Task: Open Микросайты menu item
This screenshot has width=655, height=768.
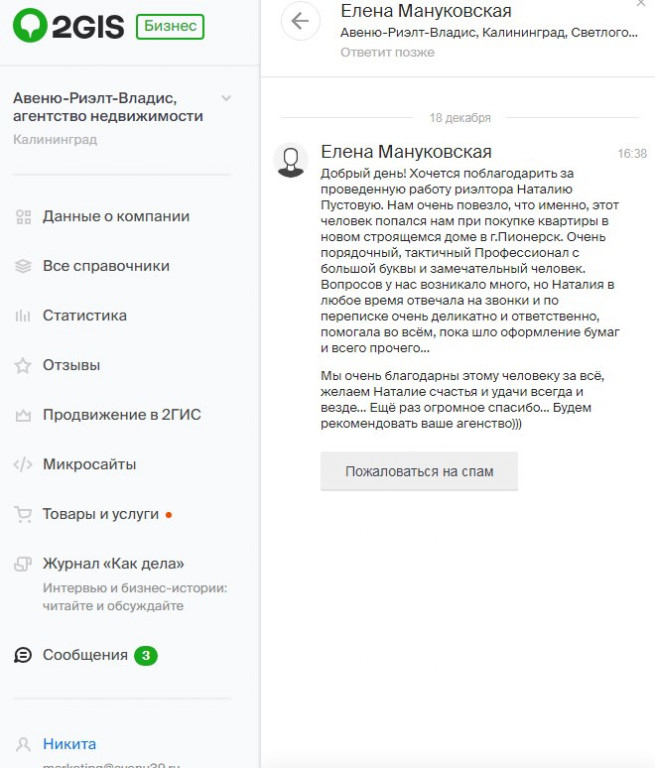Action: tap(90, 464)
